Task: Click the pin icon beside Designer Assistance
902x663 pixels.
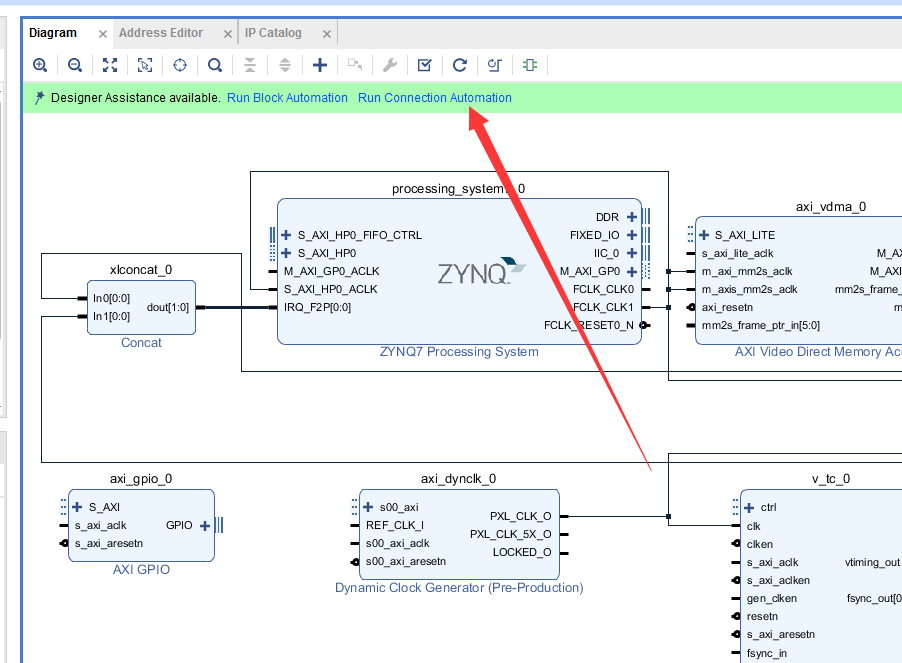Action: point(39,98)
